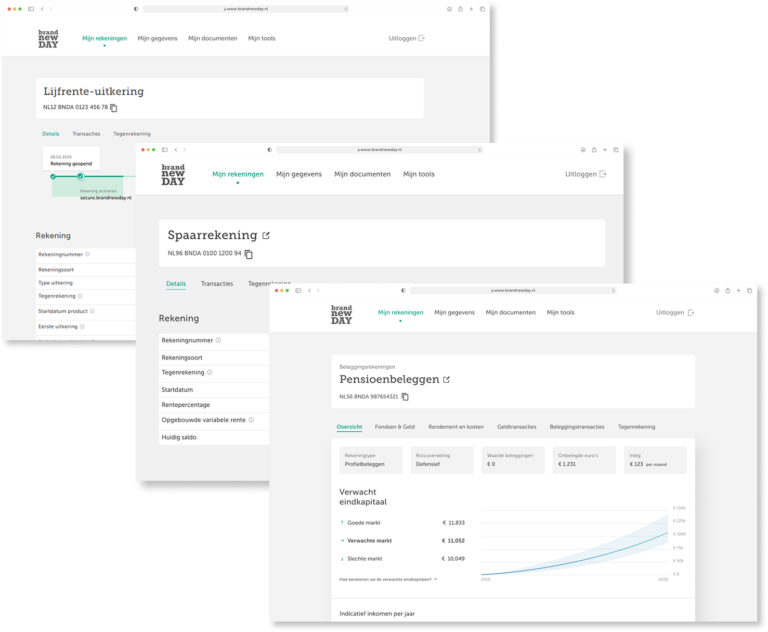The height and width of the screenshot is (632, 768).
Task: Click Uitloggen in the Pensioenbeleggen window
Action: (674, 312)
